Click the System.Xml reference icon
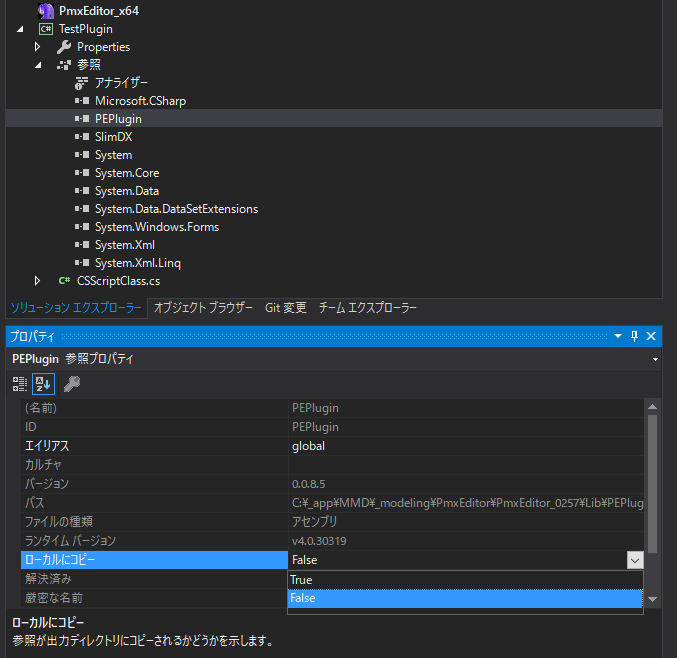Screen dimensions: 677x658 tap(82, 245)
